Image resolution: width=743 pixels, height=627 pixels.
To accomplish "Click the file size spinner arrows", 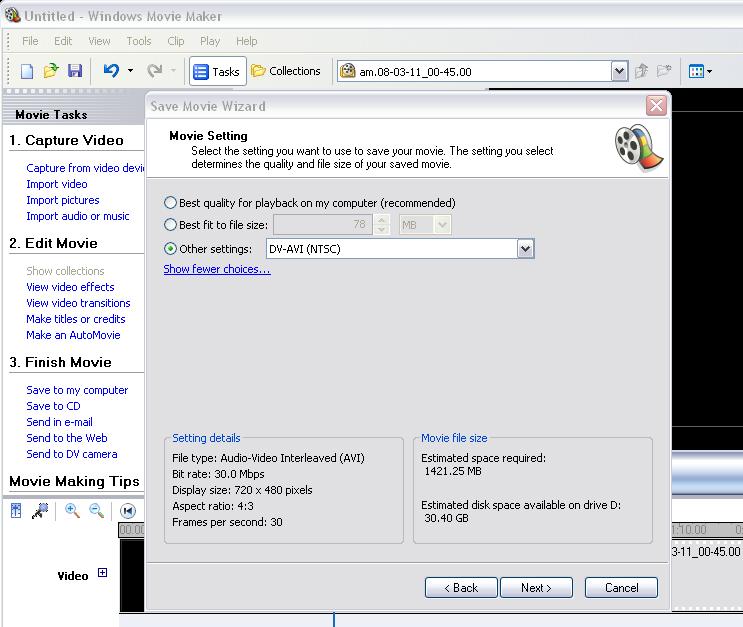I will coord(381,224).
